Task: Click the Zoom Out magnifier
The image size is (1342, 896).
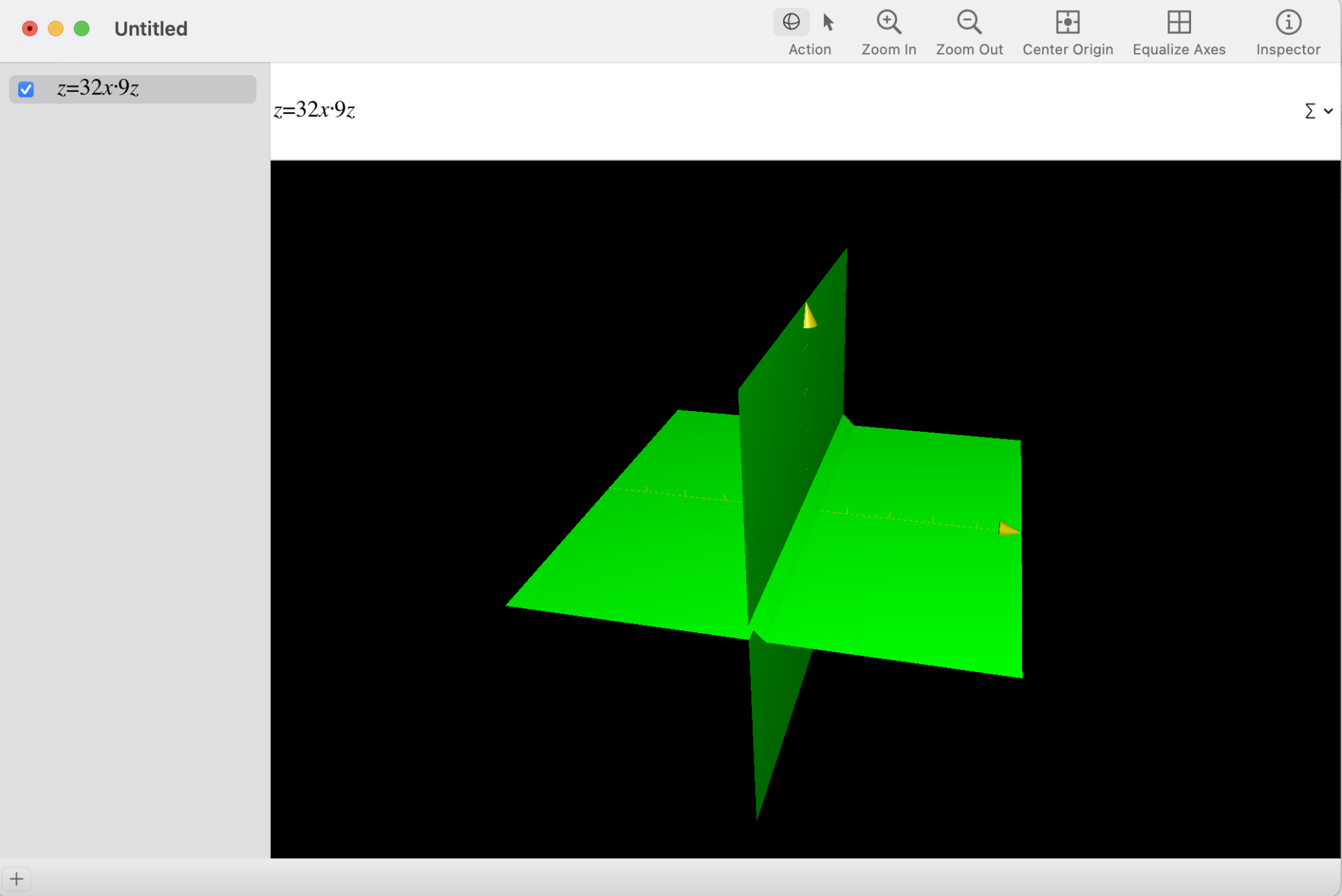Action: [969, 22]
